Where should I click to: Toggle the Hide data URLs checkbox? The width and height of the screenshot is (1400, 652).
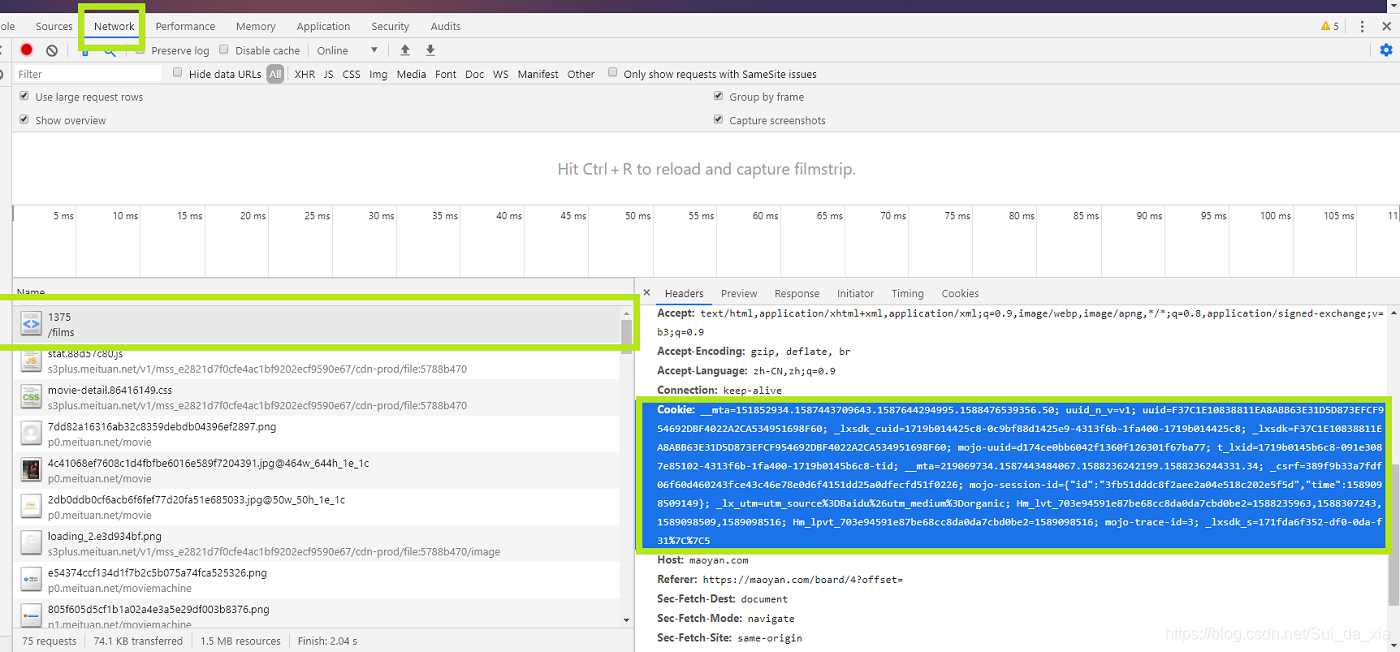pos(178,73)
